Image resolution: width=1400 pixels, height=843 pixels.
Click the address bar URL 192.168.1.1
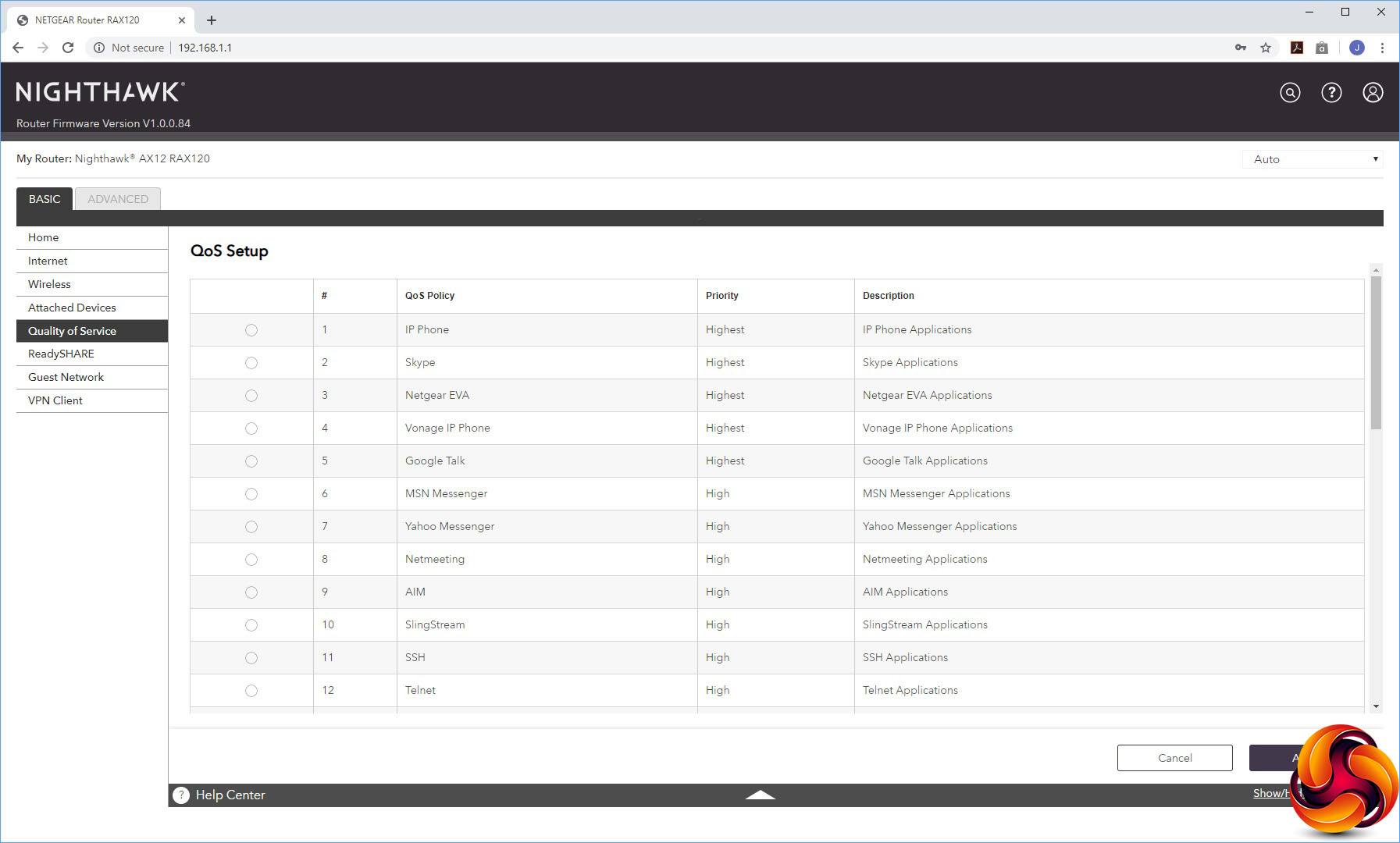205,48
